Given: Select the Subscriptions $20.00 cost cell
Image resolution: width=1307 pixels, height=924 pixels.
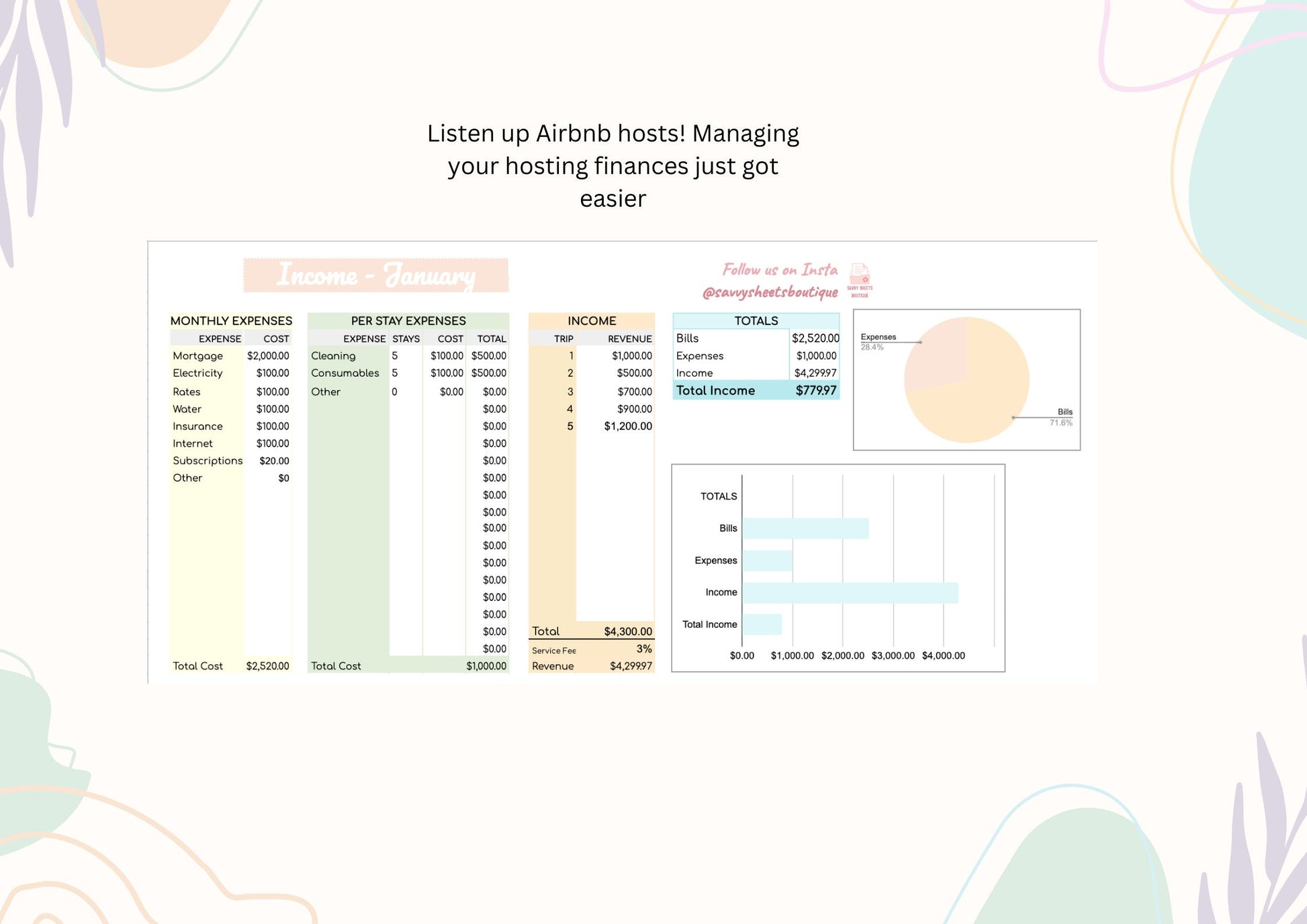Looking at the screenshot, I should [274, 461].
